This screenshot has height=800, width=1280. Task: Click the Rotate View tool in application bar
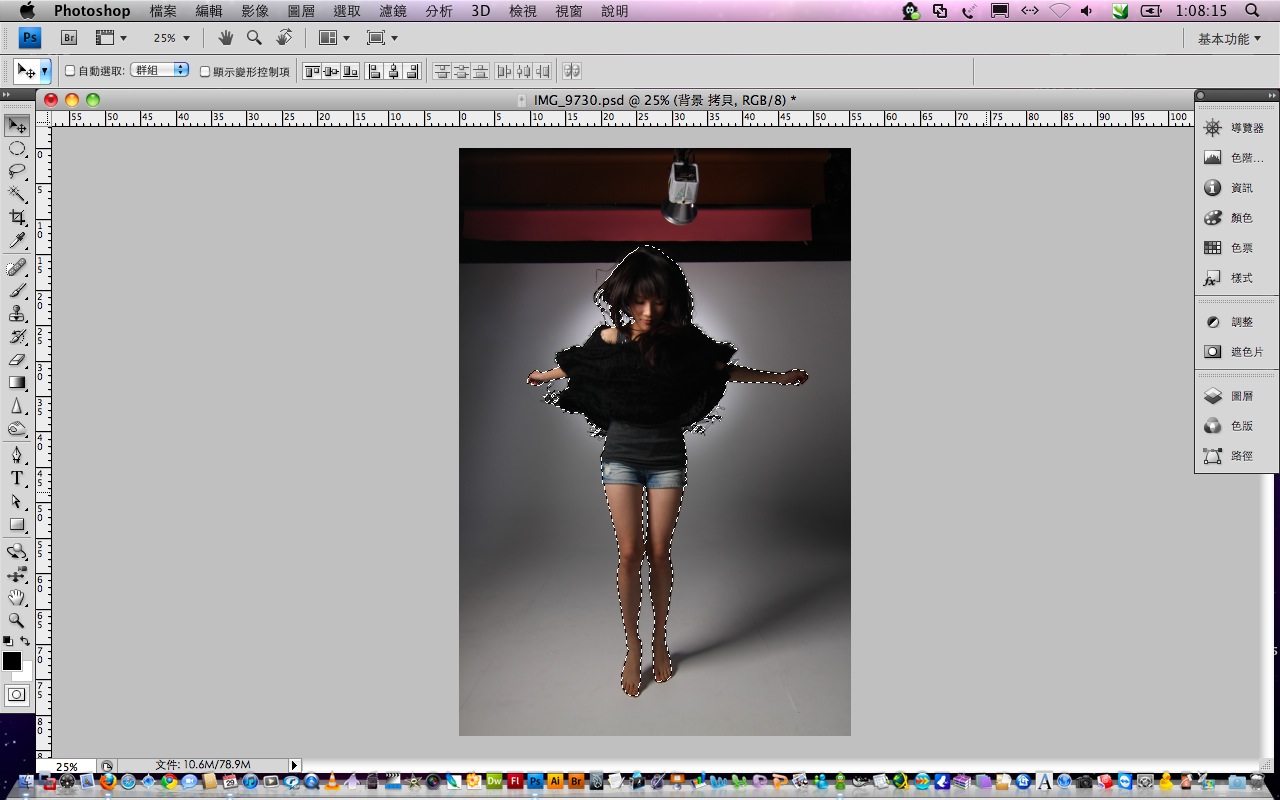click(284, 38)
